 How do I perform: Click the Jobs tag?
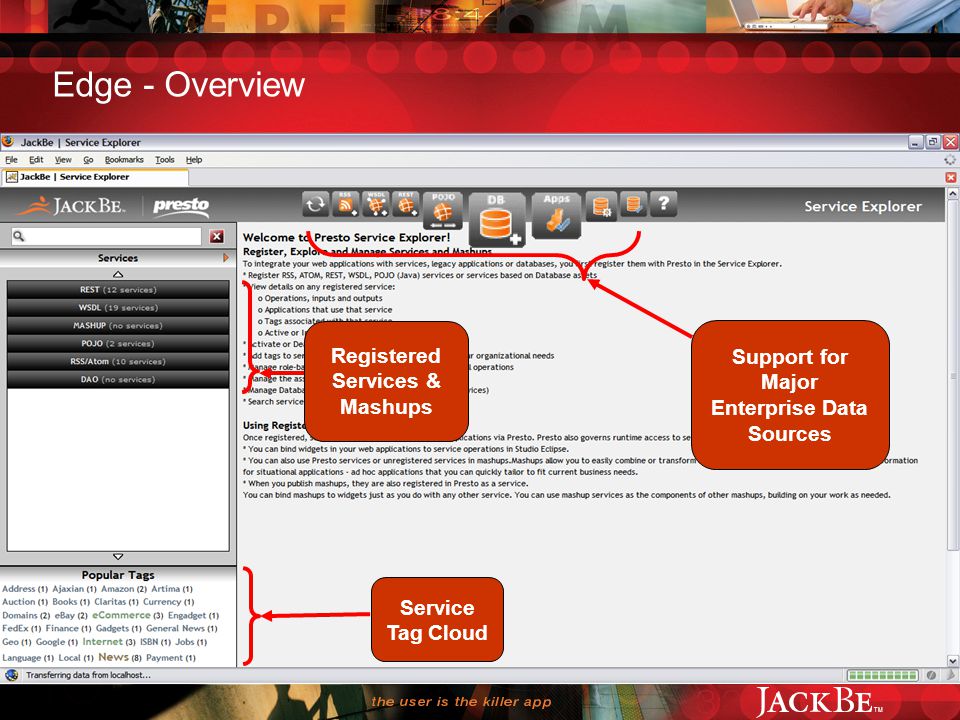(x=185, y=642)
